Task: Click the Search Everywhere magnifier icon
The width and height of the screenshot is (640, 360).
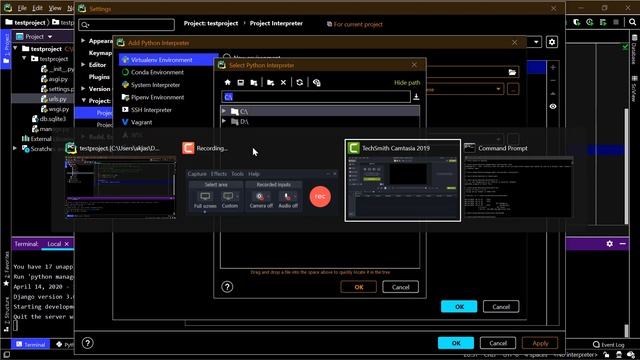Action: click(x=632, y=22)
